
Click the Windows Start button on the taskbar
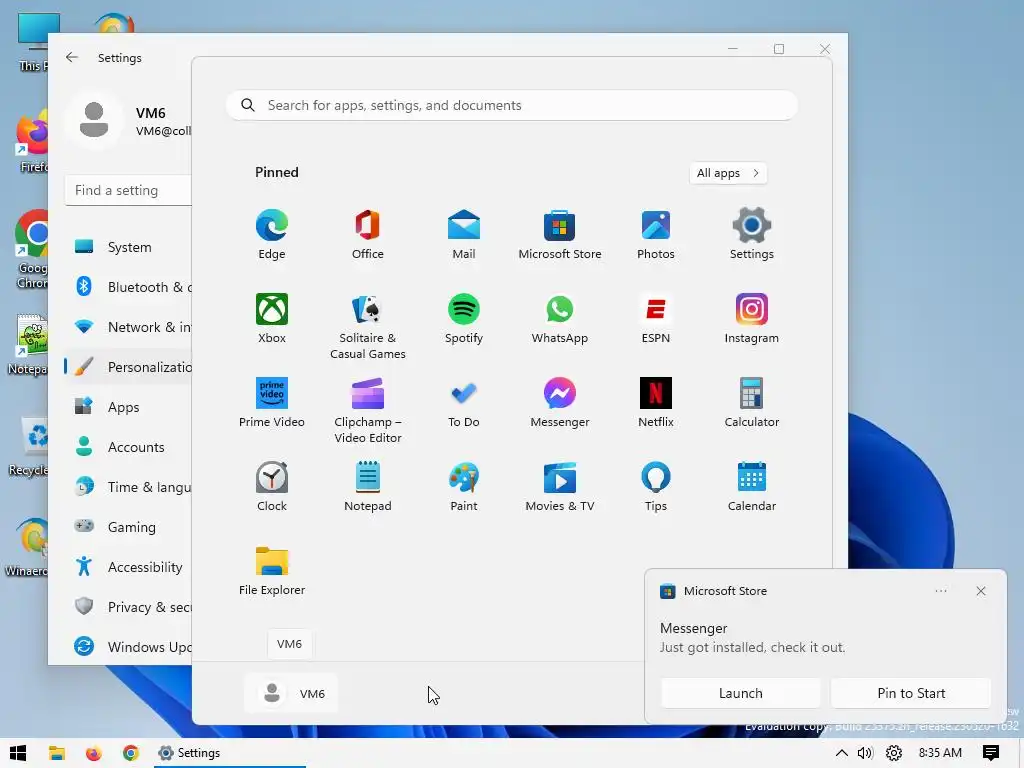point(18,753)
